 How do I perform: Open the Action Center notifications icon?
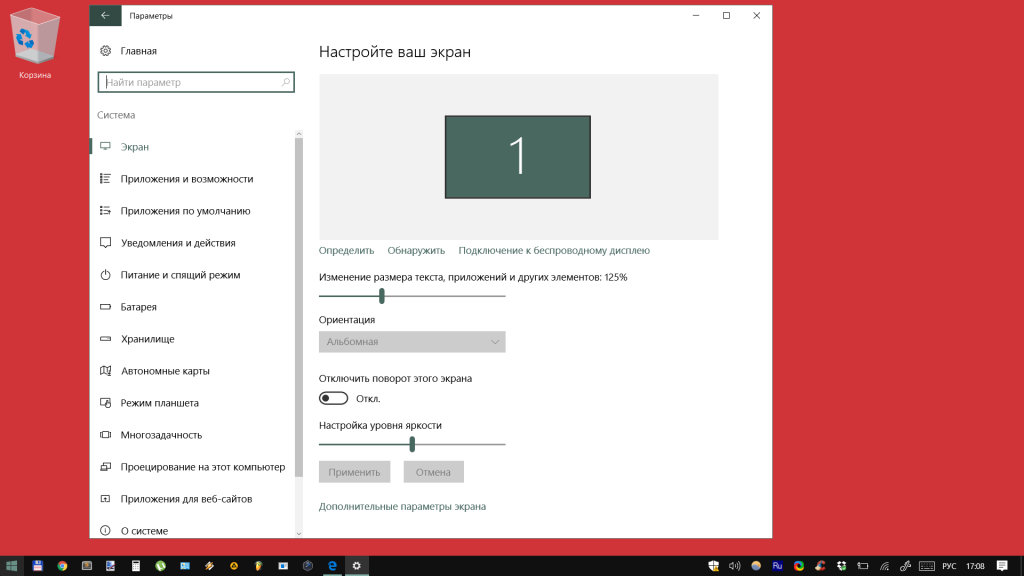(x=1002, y=566)
